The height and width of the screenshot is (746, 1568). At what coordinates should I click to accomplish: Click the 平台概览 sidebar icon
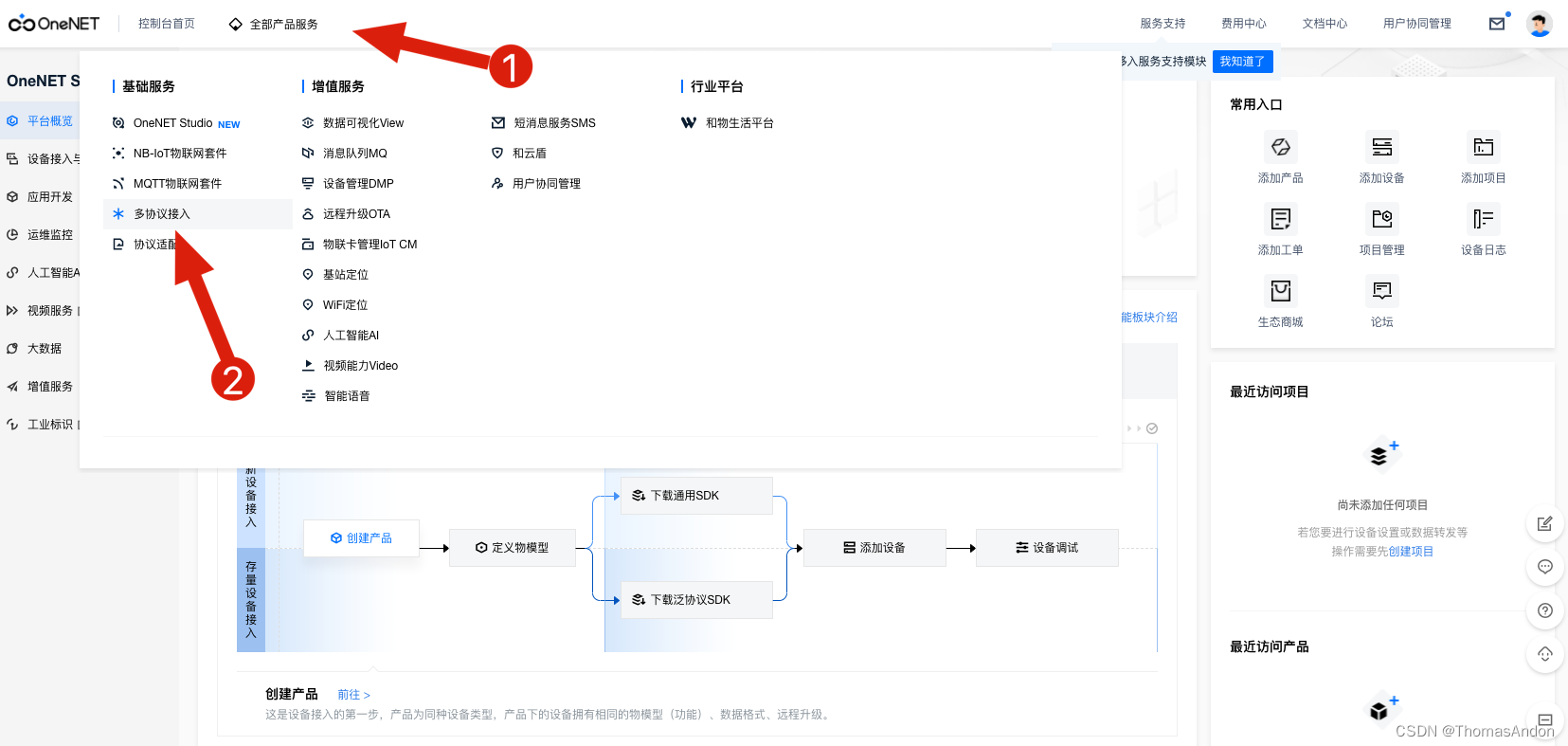tap(12, 121)
